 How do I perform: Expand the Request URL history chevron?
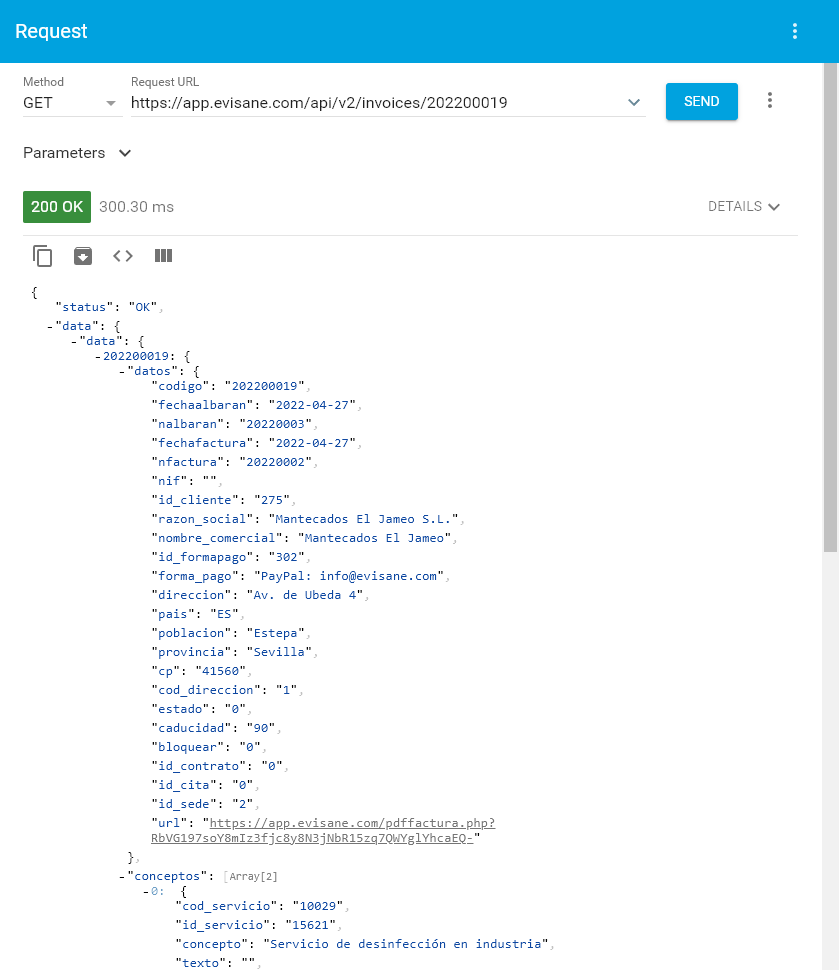(x=633, y=102)
